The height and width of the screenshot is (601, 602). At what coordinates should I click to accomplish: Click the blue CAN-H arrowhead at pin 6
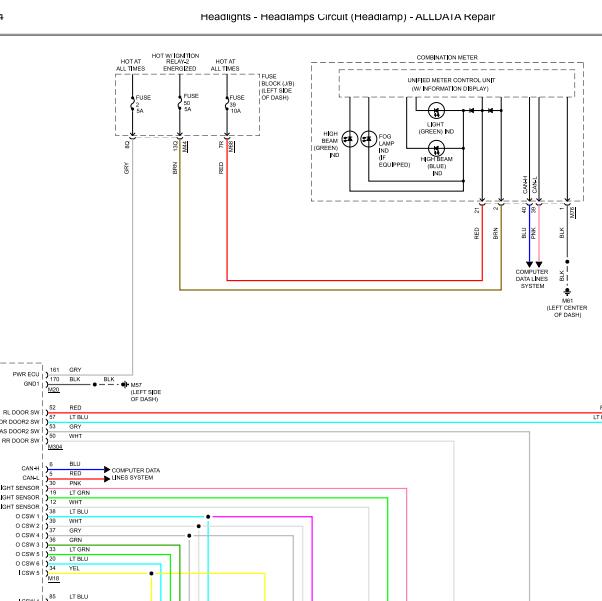[107, 470]
